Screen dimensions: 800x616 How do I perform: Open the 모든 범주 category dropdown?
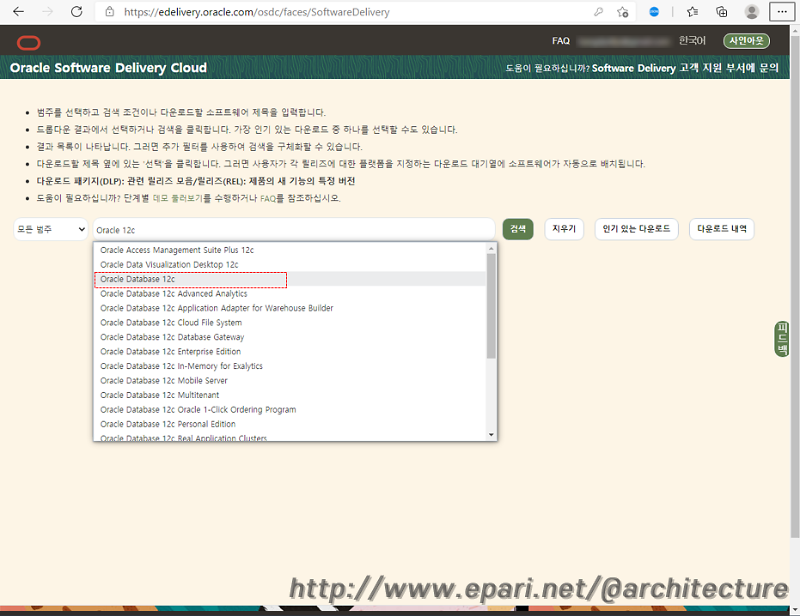coord(51,229)
